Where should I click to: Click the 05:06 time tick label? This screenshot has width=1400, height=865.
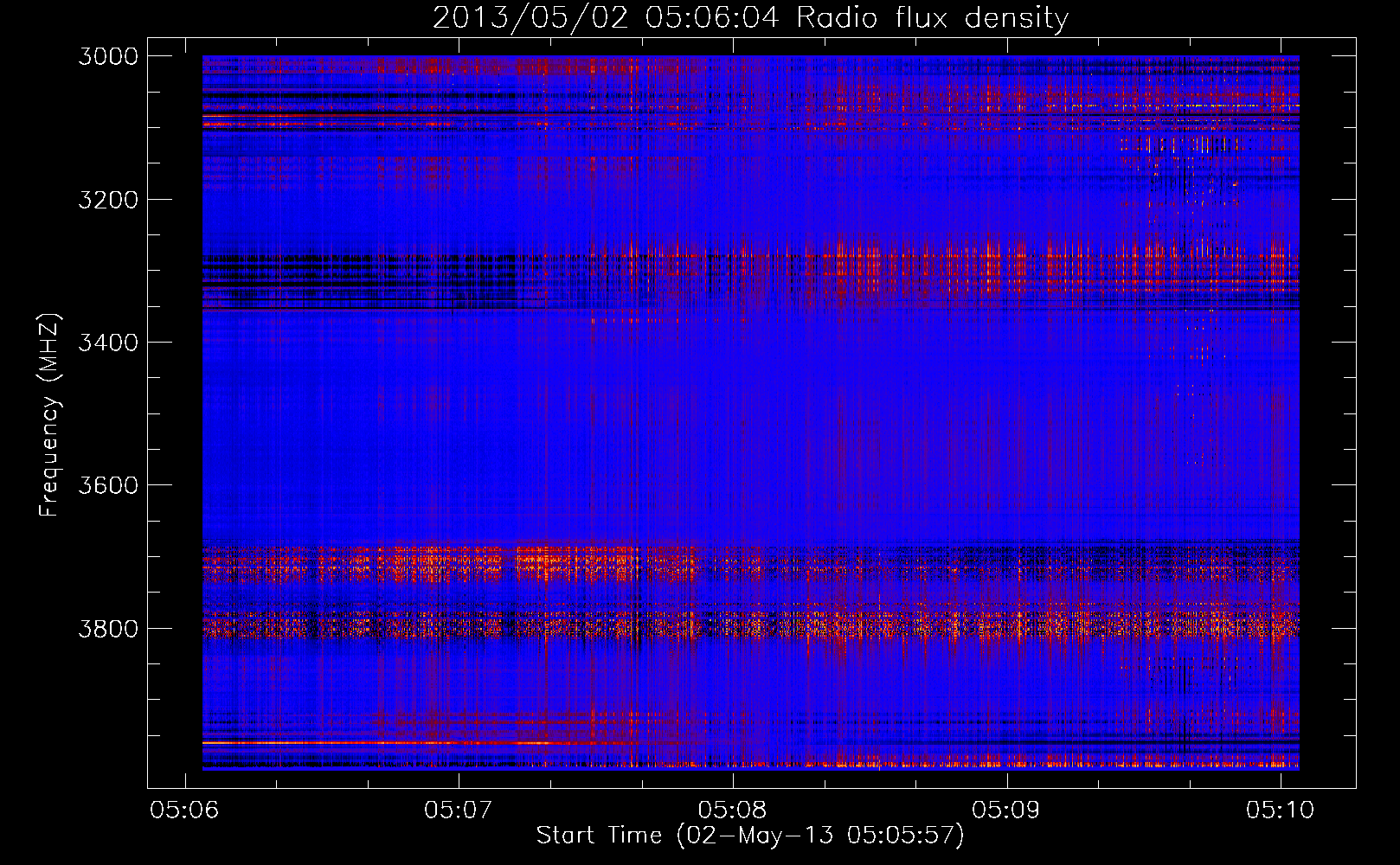tap(184, 810)
